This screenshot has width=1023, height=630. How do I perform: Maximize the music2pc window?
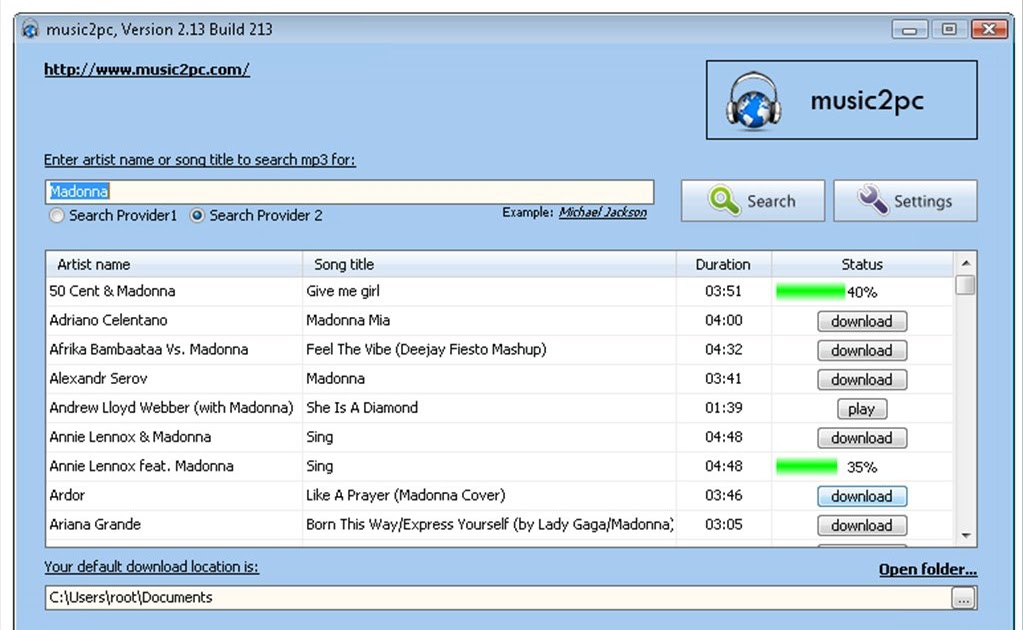pyautogui.click(x=949, y=29)
